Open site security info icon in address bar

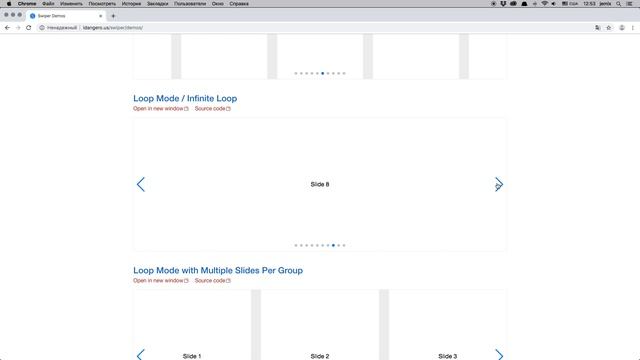42,28
